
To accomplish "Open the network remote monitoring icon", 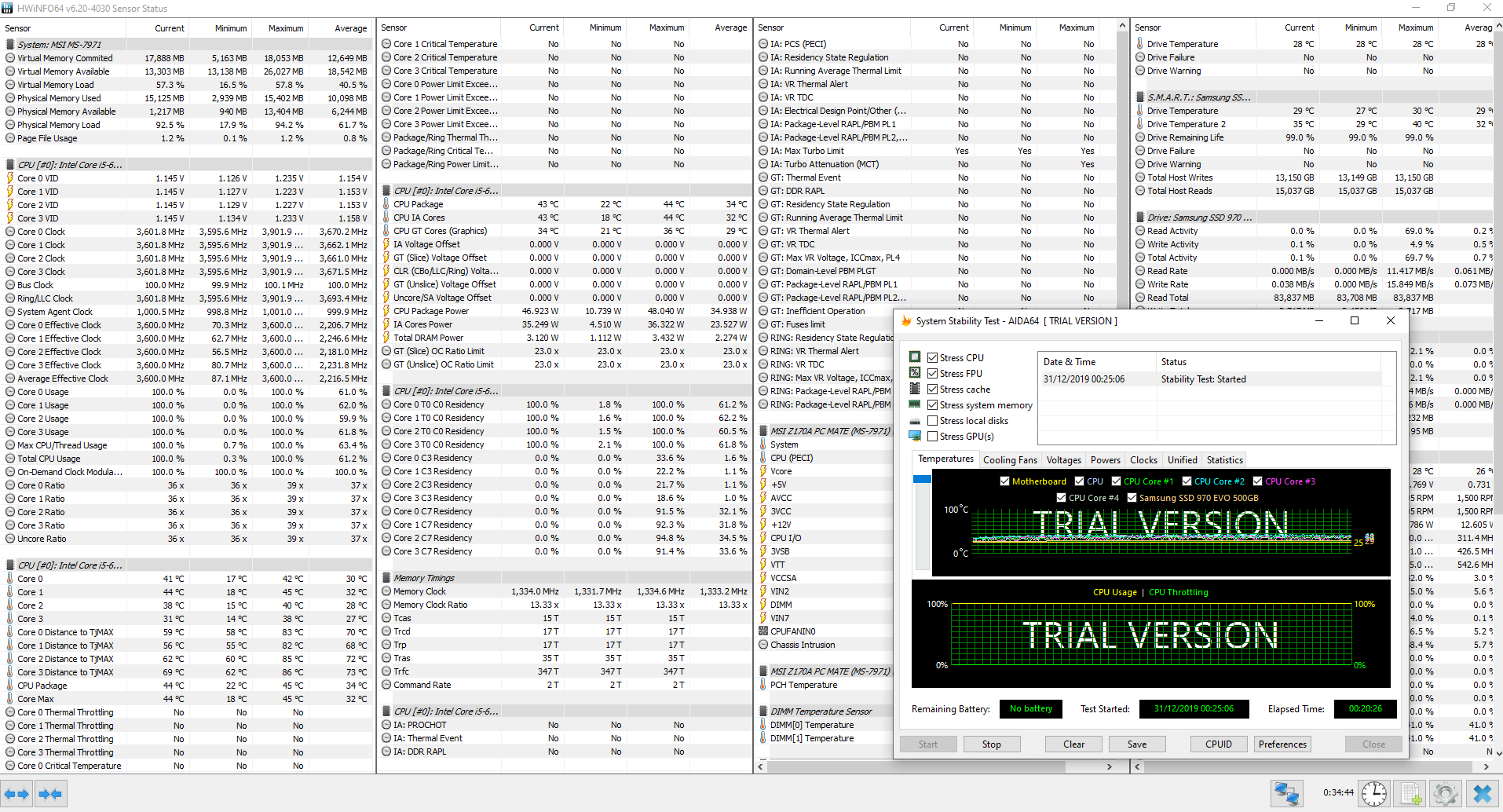I will pos(1287,794).
